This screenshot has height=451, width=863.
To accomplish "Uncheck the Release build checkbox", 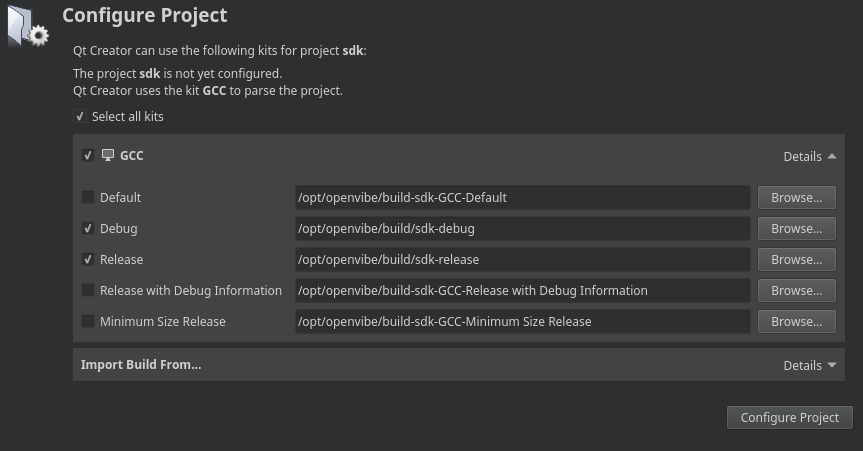I will tap(88, 260).
